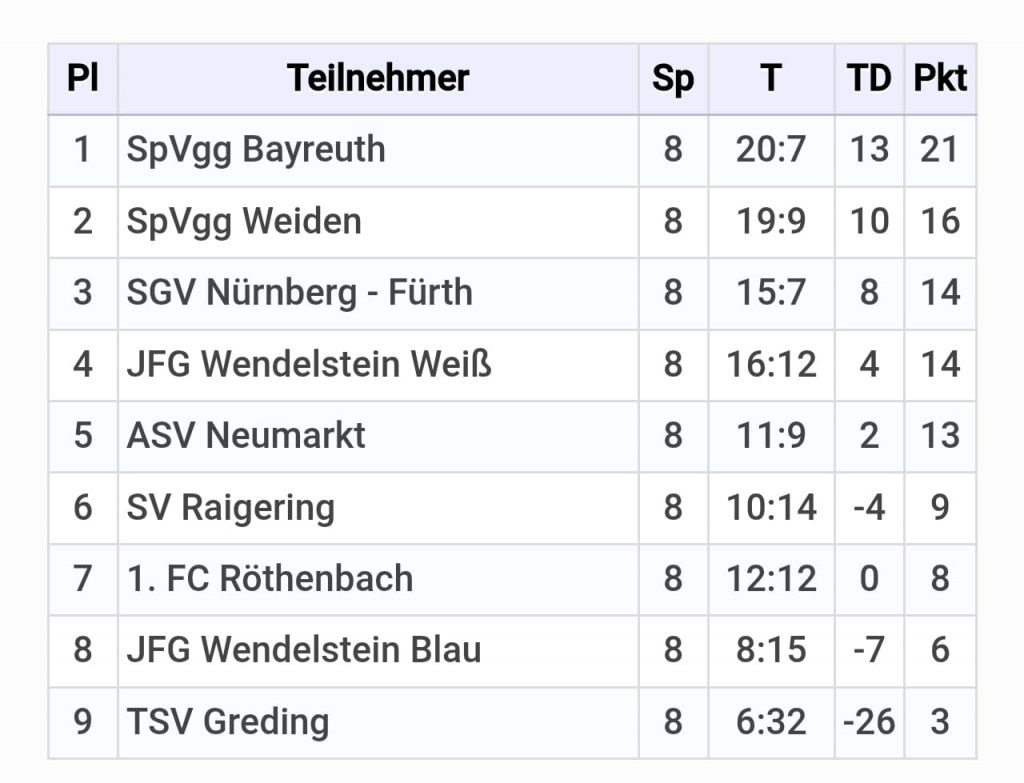Click the Sp column header
Screen dimensions: 1024x783
[673, 78]
